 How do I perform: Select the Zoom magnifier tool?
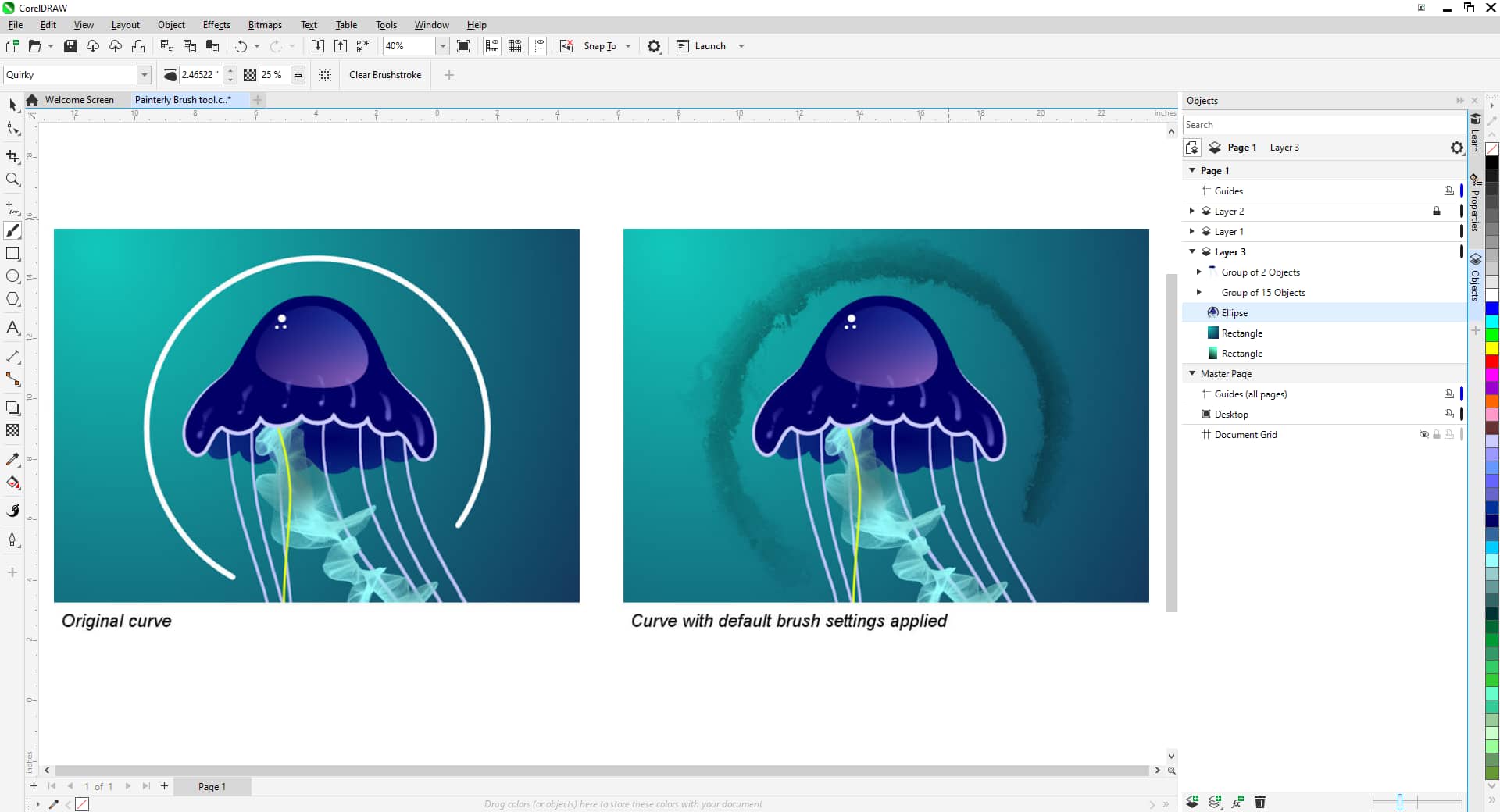12,180
